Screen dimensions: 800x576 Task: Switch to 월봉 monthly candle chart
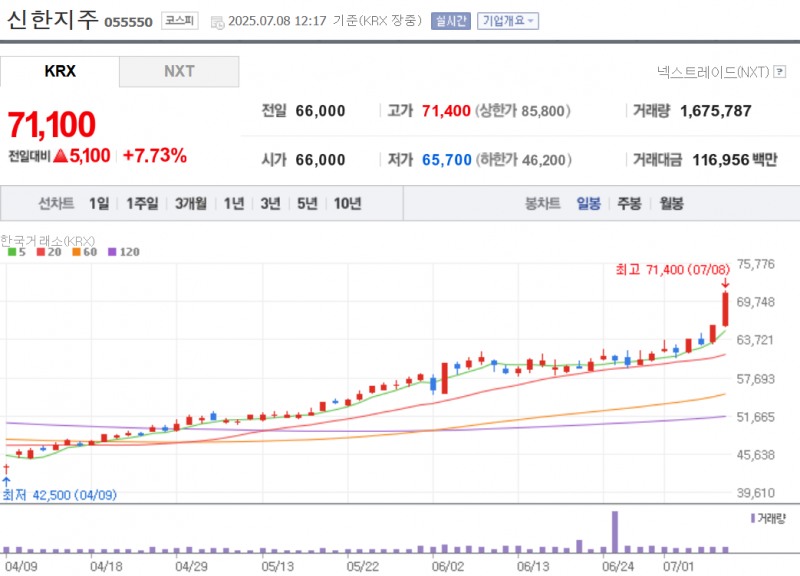(x=671, y=203)
